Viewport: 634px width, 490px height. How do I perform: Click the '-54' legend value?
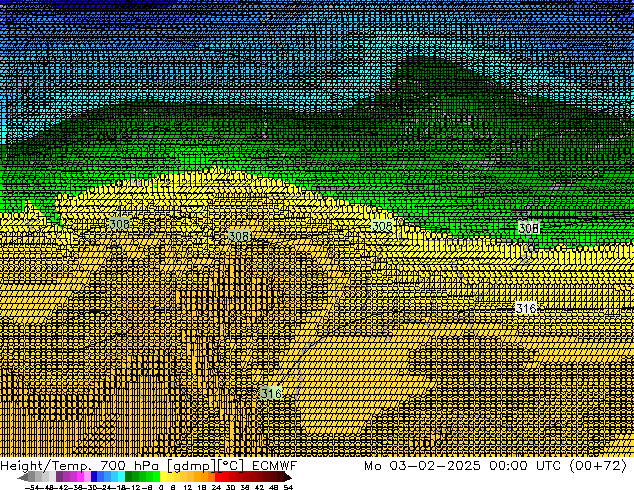click(32, 488)
